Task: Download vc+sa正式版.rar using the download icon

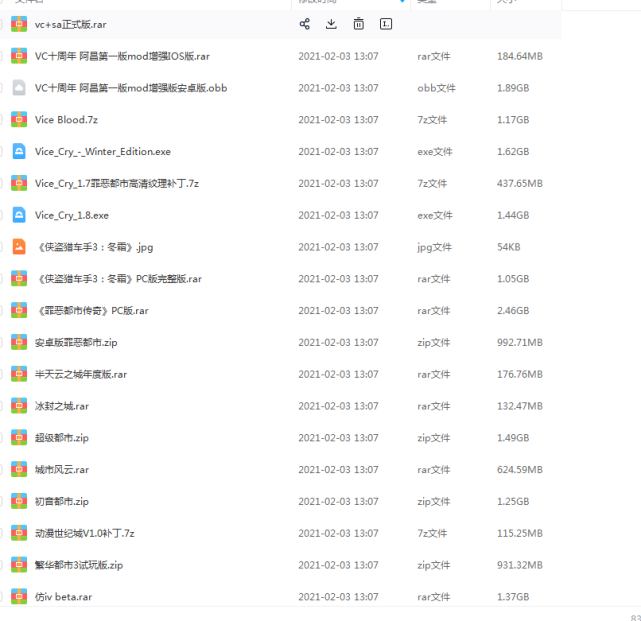Action: click(x=331, y=24)
